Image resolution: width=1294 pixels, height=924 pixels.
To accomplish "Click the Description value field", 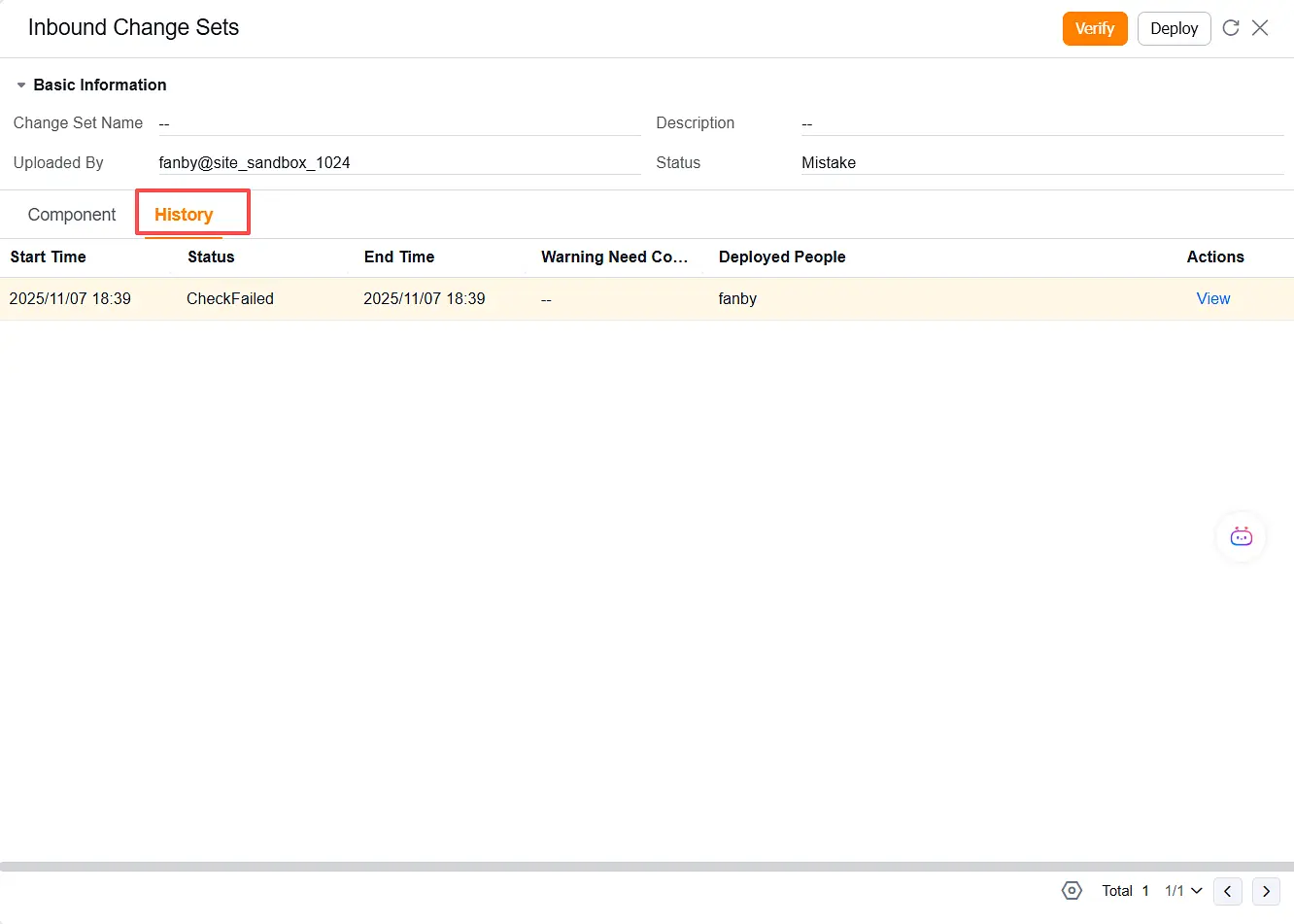I will point(1042,123).
